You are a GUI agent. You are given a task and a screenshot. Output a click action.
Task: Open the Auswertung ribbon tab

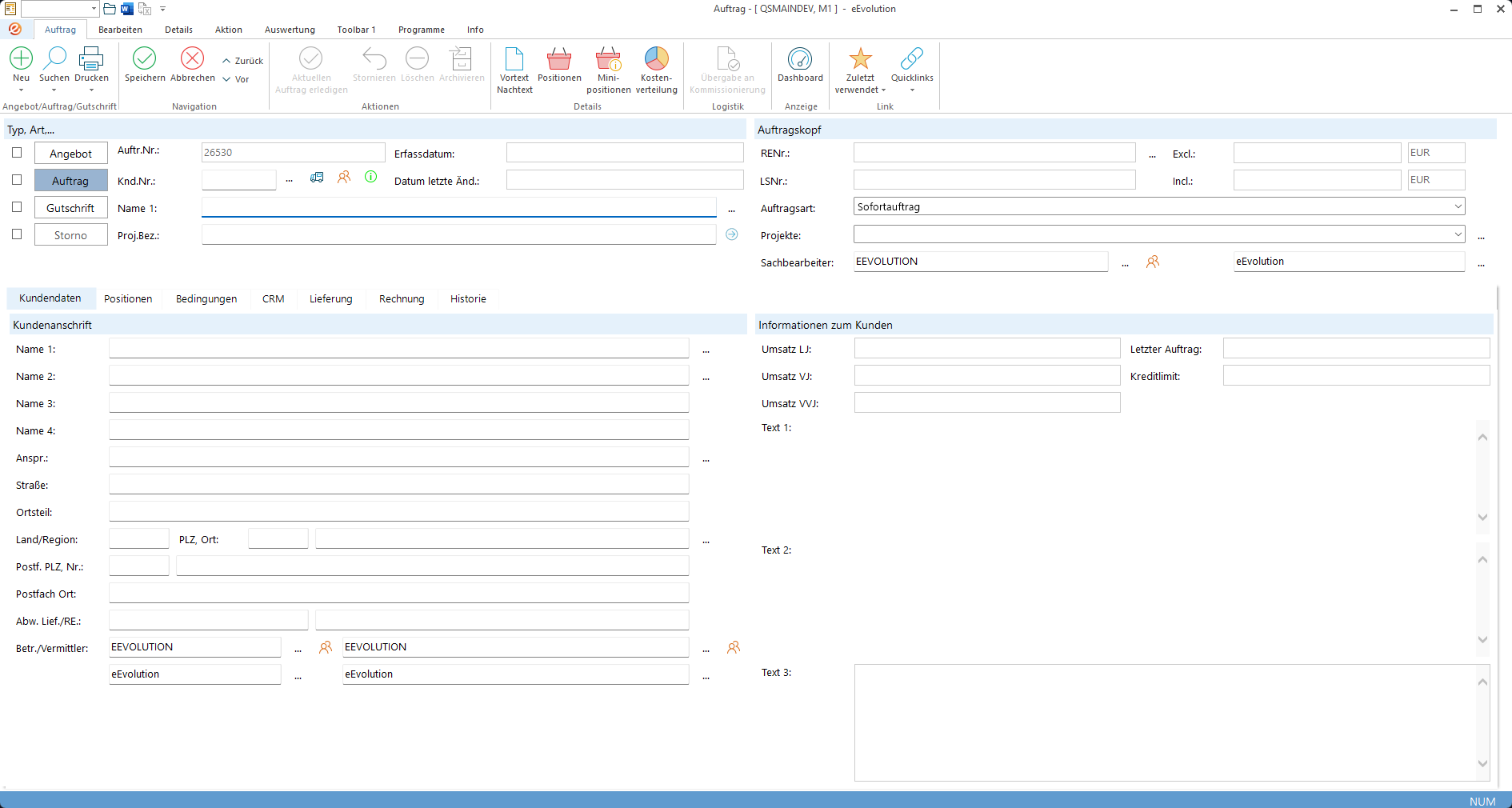290,30
